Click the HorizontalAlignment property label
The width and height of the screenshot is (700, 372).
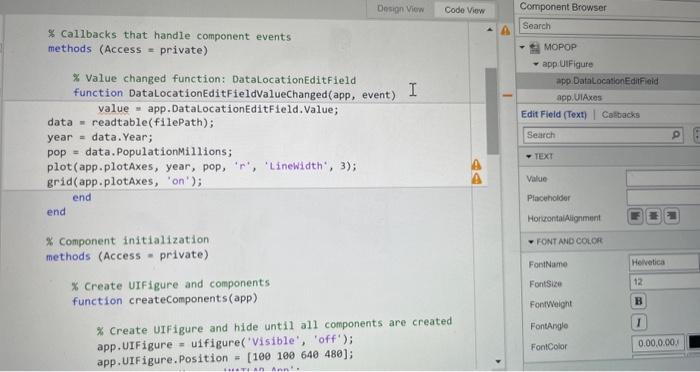[564, 218]
